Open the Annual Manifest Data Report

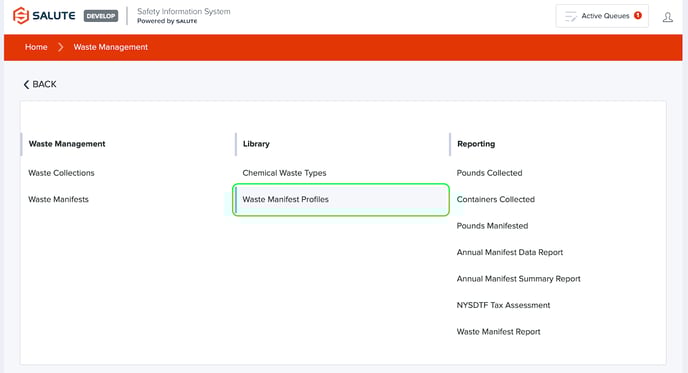coord(509,252)
